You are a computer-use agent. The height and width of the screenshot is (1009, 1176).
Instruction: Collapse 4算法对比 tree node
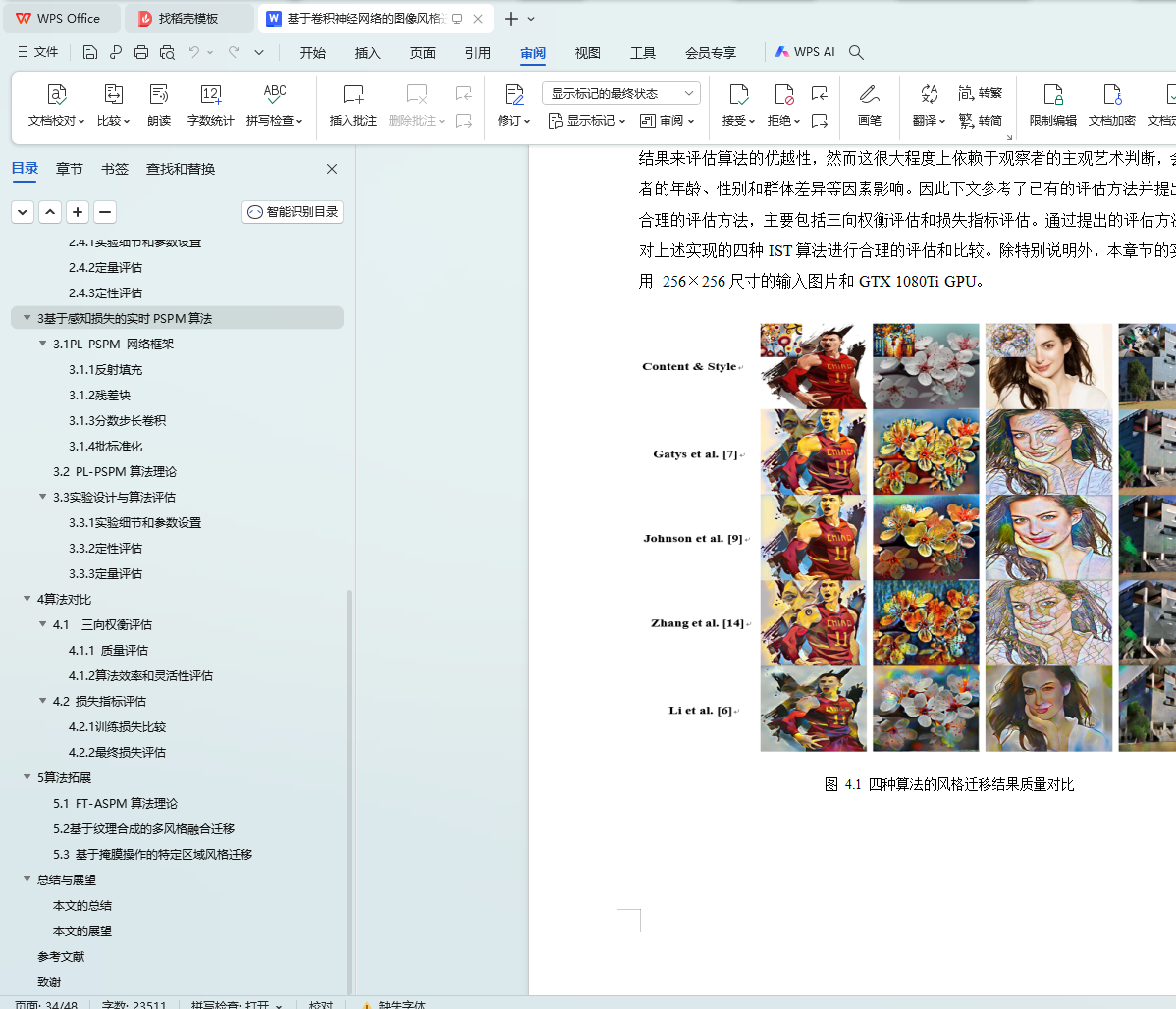(x=27, y=599)
